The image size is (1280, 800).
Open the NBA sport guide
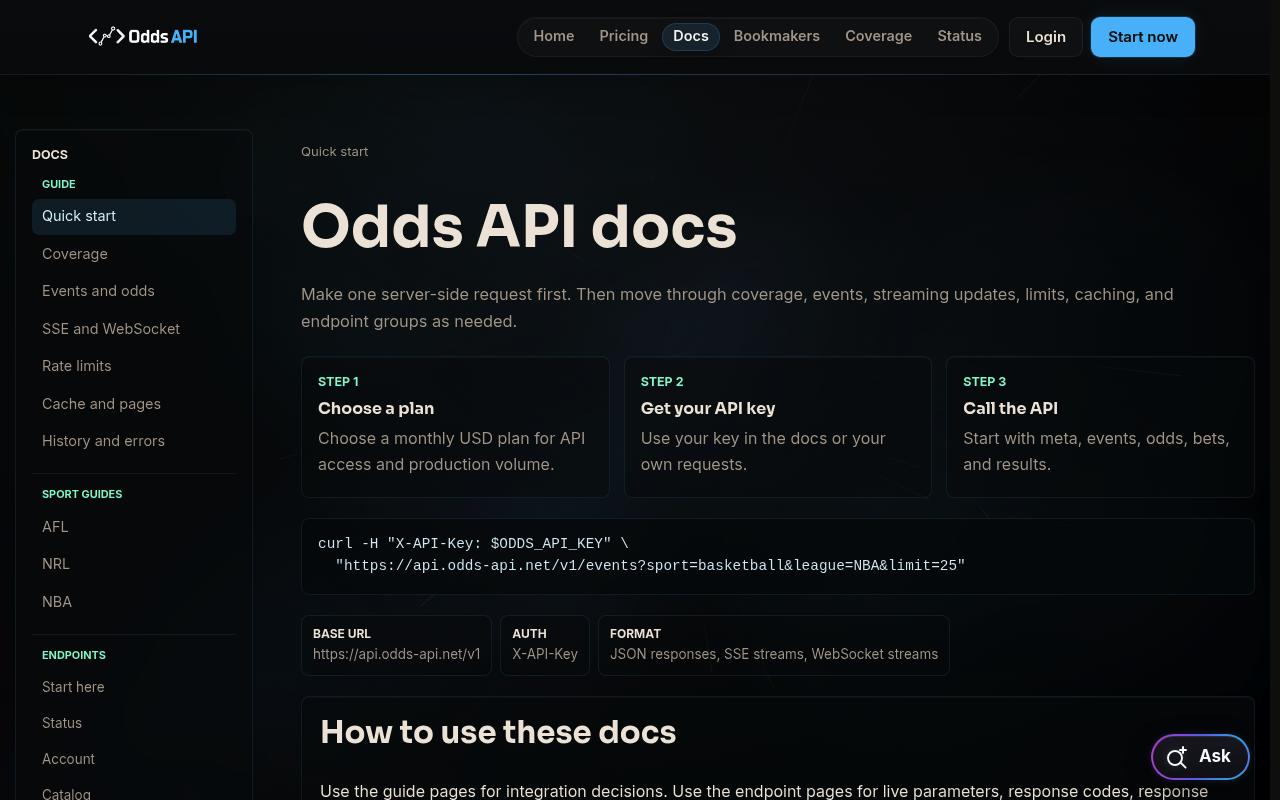(134, 602)
